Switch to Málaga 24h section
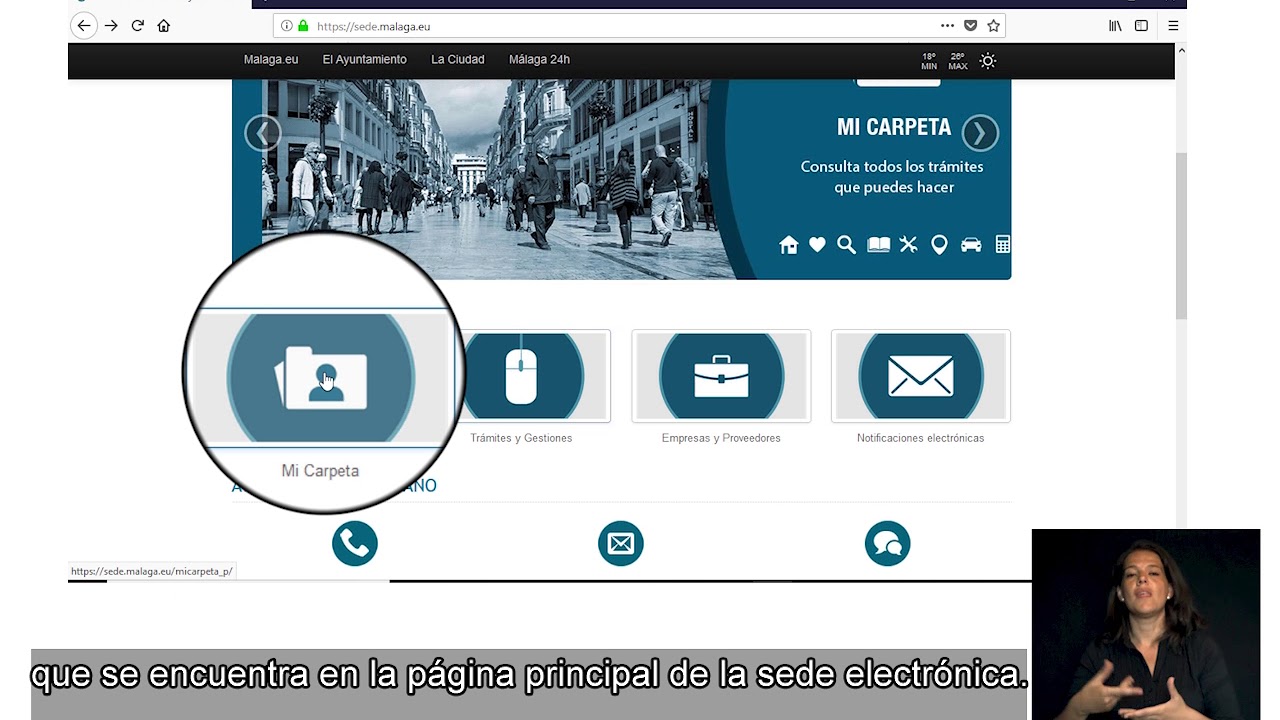 click(x=538, y=60)
